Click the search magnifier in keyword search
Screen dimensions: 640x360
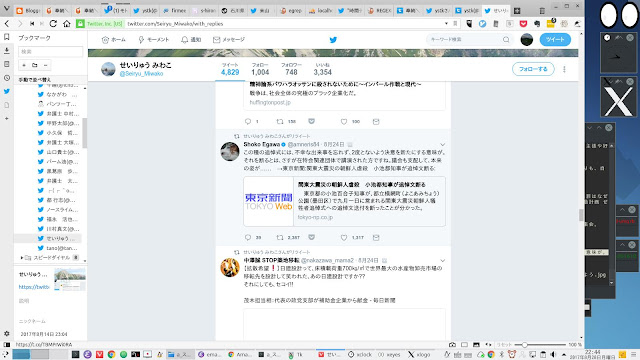506,40
